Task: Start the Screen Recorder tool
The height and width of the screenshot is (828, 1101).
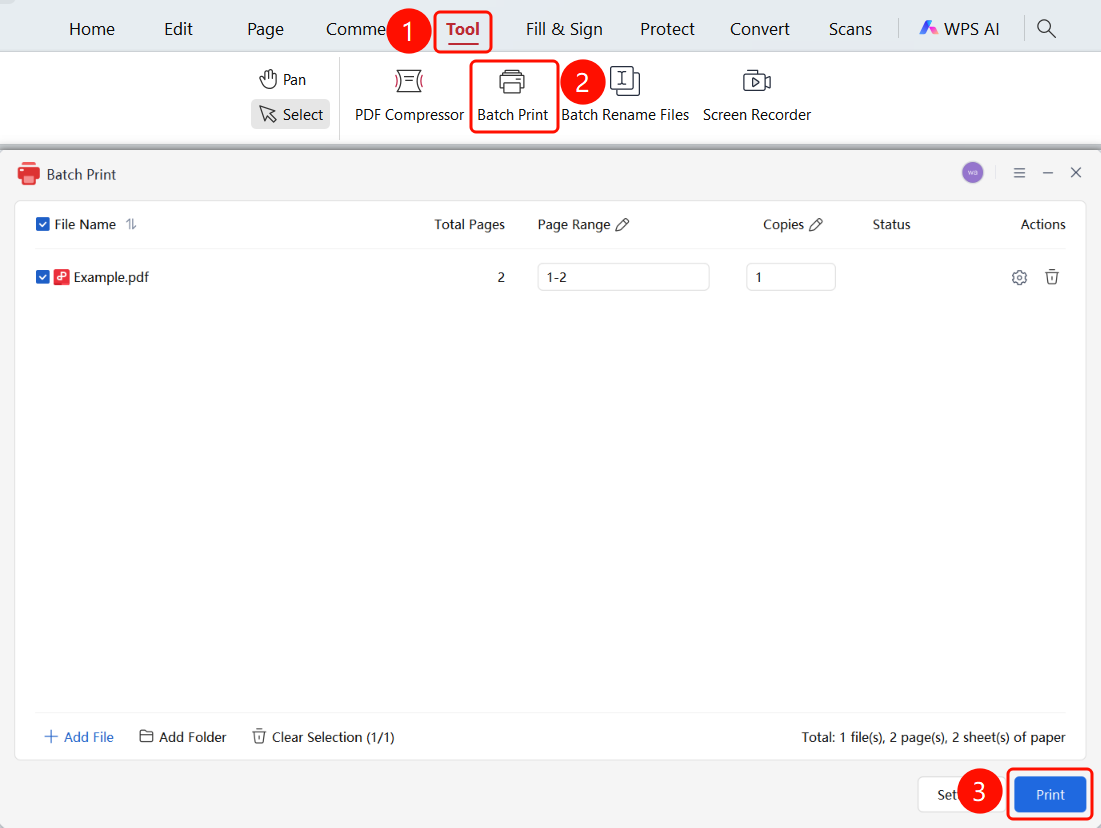Action: (x=756, y=96)
